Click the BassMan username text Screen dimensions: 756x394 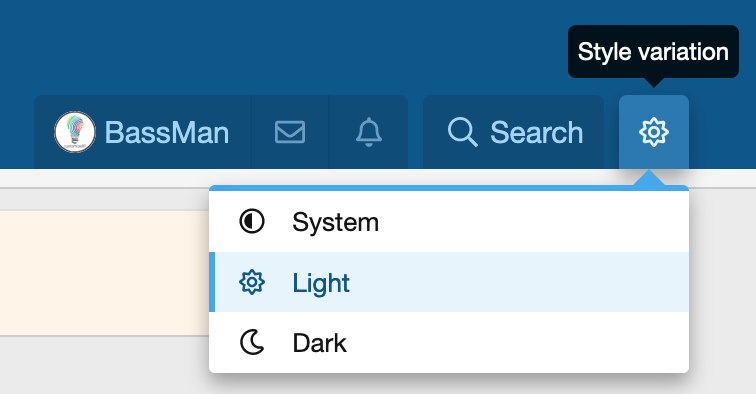tap(167, 133)
